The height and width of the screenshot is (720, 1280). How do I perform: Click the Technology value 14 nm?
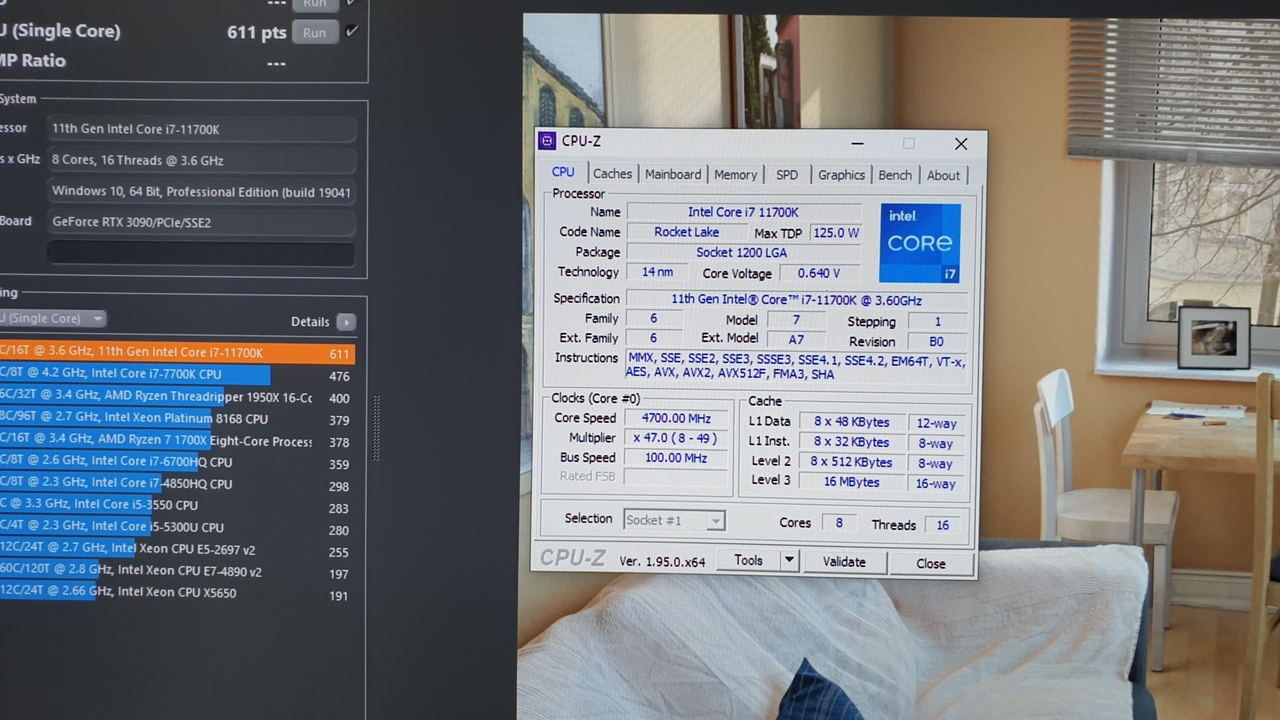pos(657,272)
